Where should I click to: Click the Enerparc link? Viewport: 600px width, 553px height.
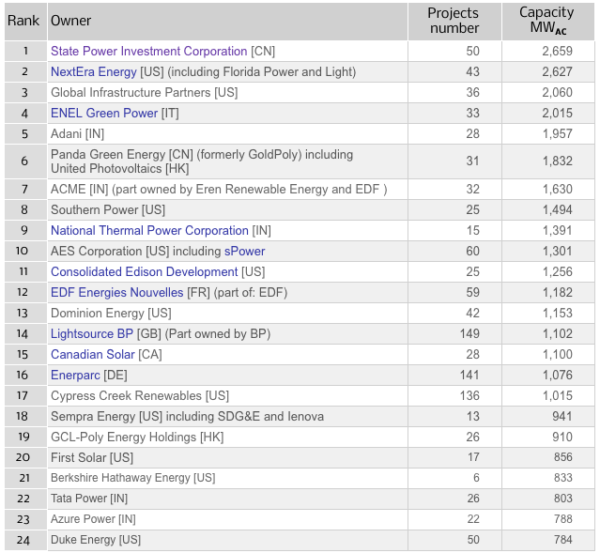pos(75,375)
